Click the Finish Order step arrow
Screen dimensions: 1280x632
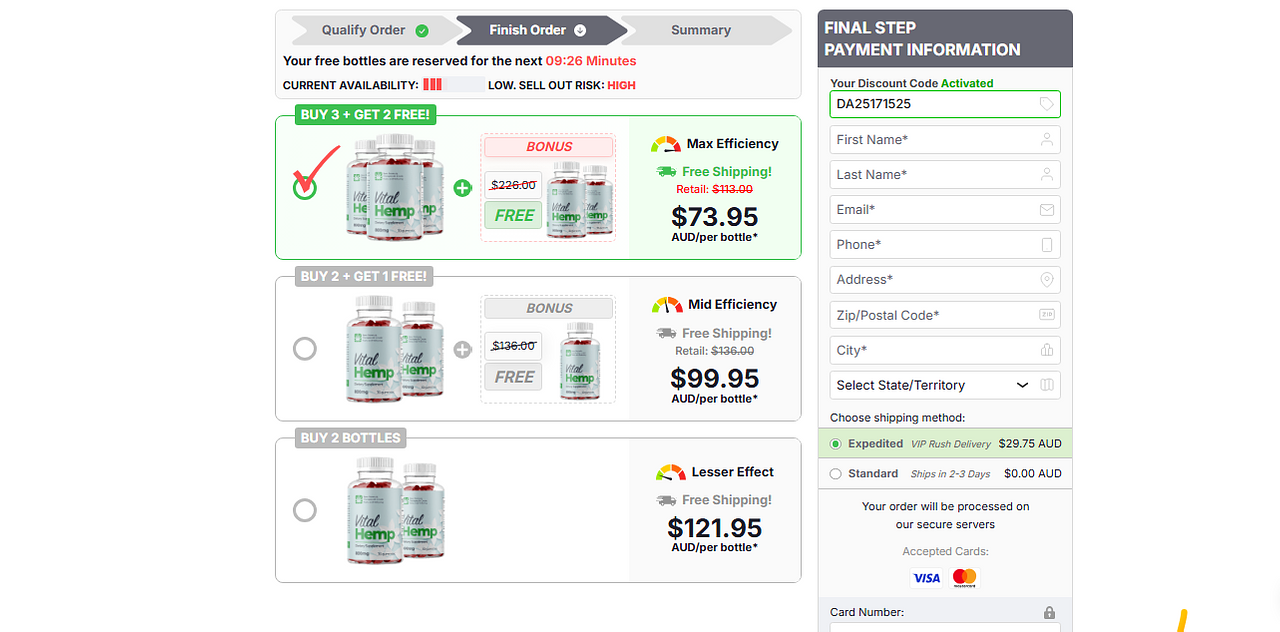[x=538, y=30]
